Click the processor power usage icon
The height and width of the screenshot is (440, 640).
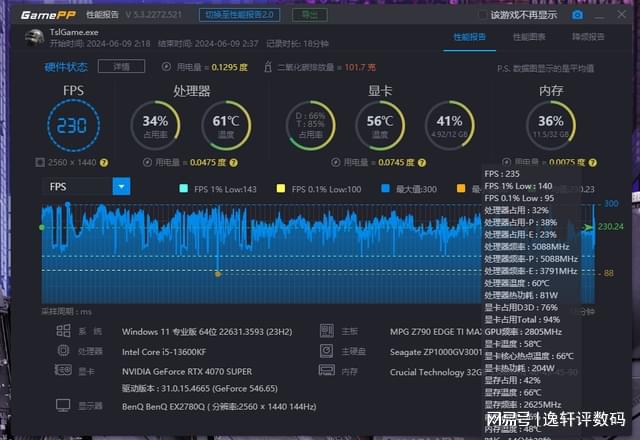147,162
